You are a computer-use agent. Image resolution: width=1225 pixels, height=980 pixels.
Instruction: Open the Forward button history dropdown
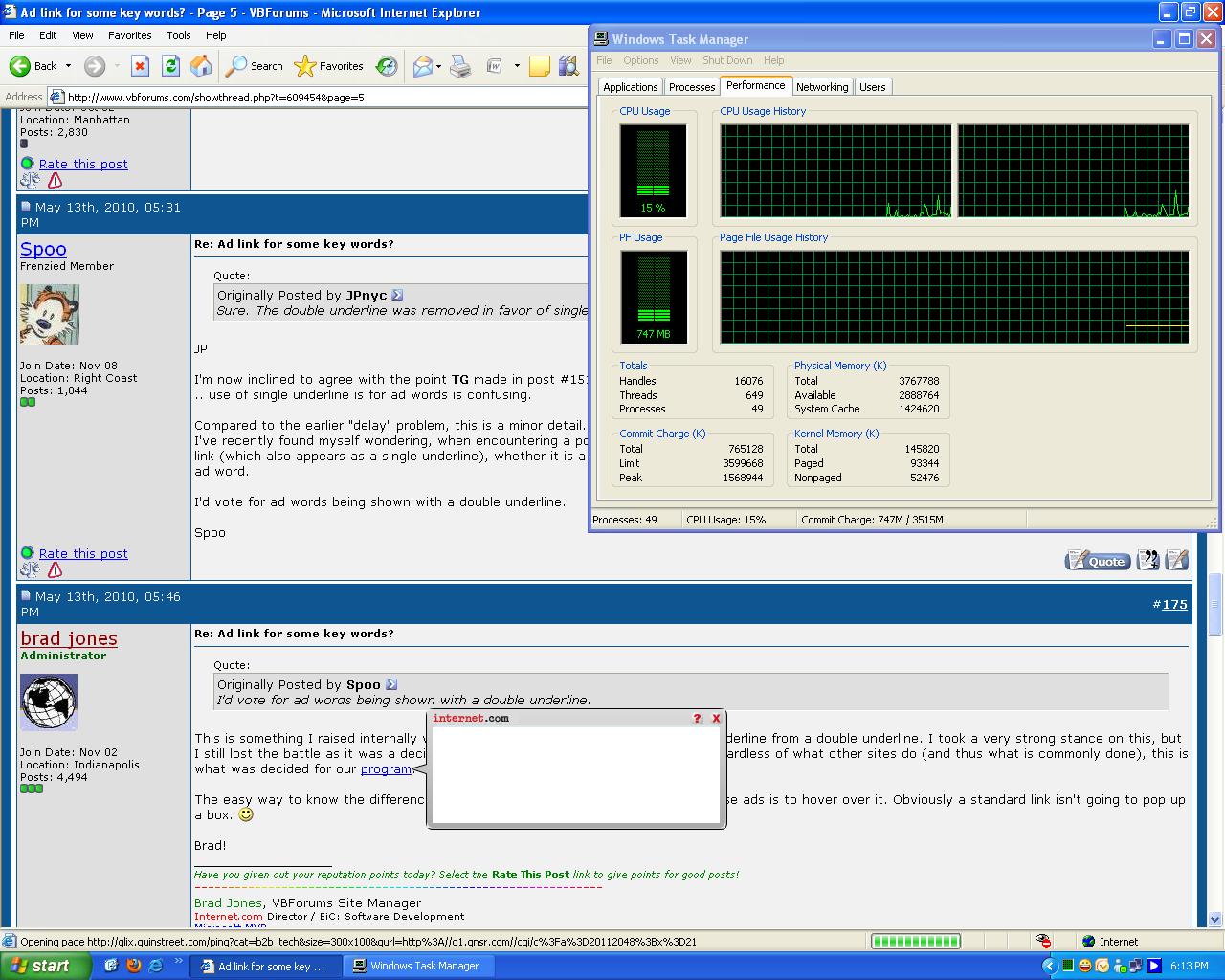pyautogui.click(x=117, y=66)
